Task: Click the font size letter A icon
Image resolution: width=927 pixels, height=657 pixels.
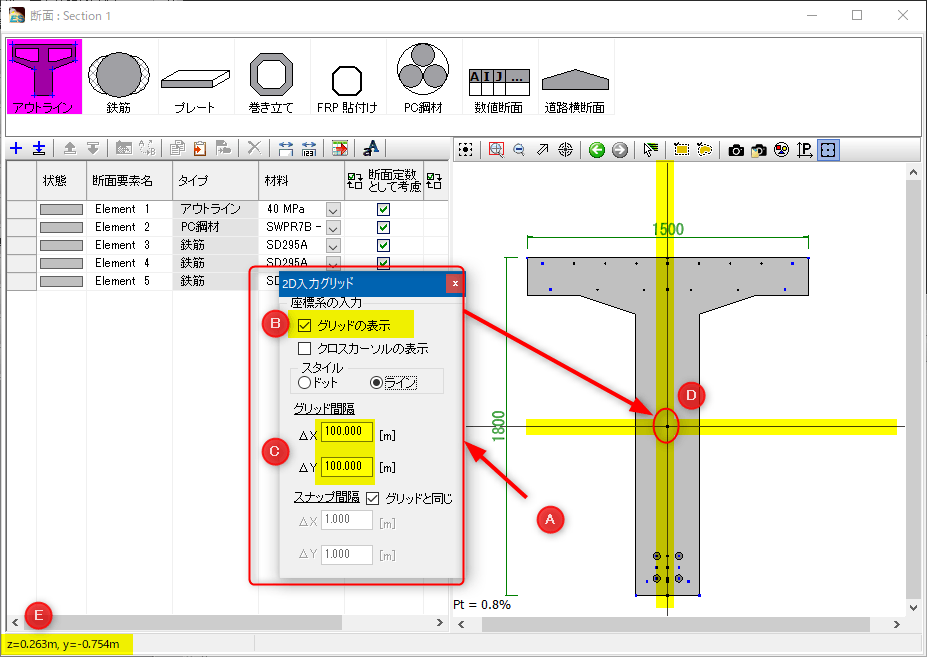Action: pos(371,148)
